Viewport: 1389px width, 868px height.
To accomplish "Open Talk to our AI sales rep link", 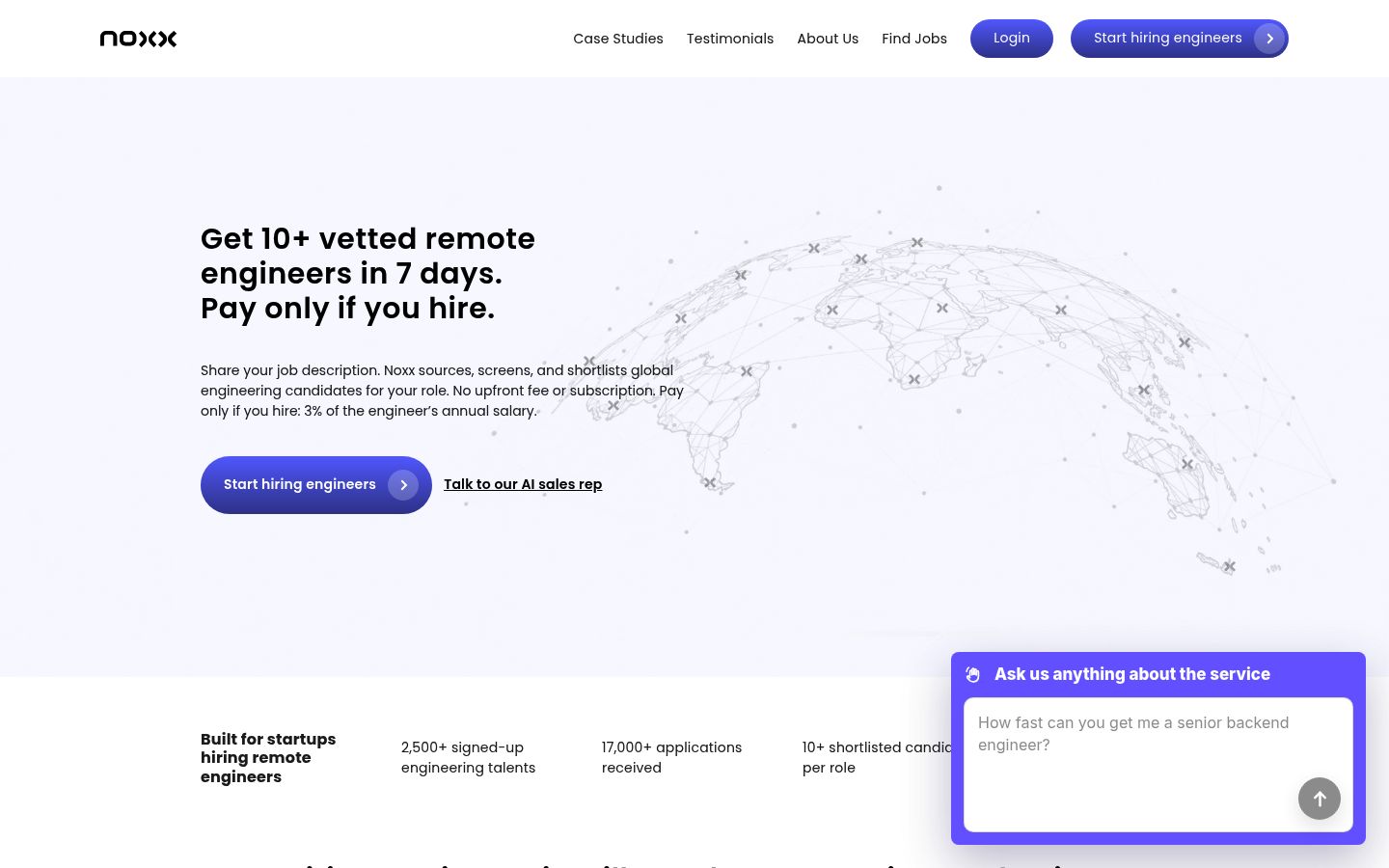I will [x=523, y=484].
